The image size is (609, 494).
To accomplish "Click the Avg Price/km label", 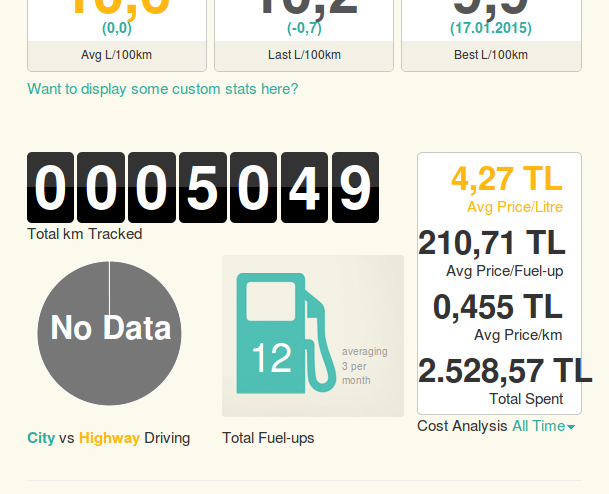I will pos(518,335).
